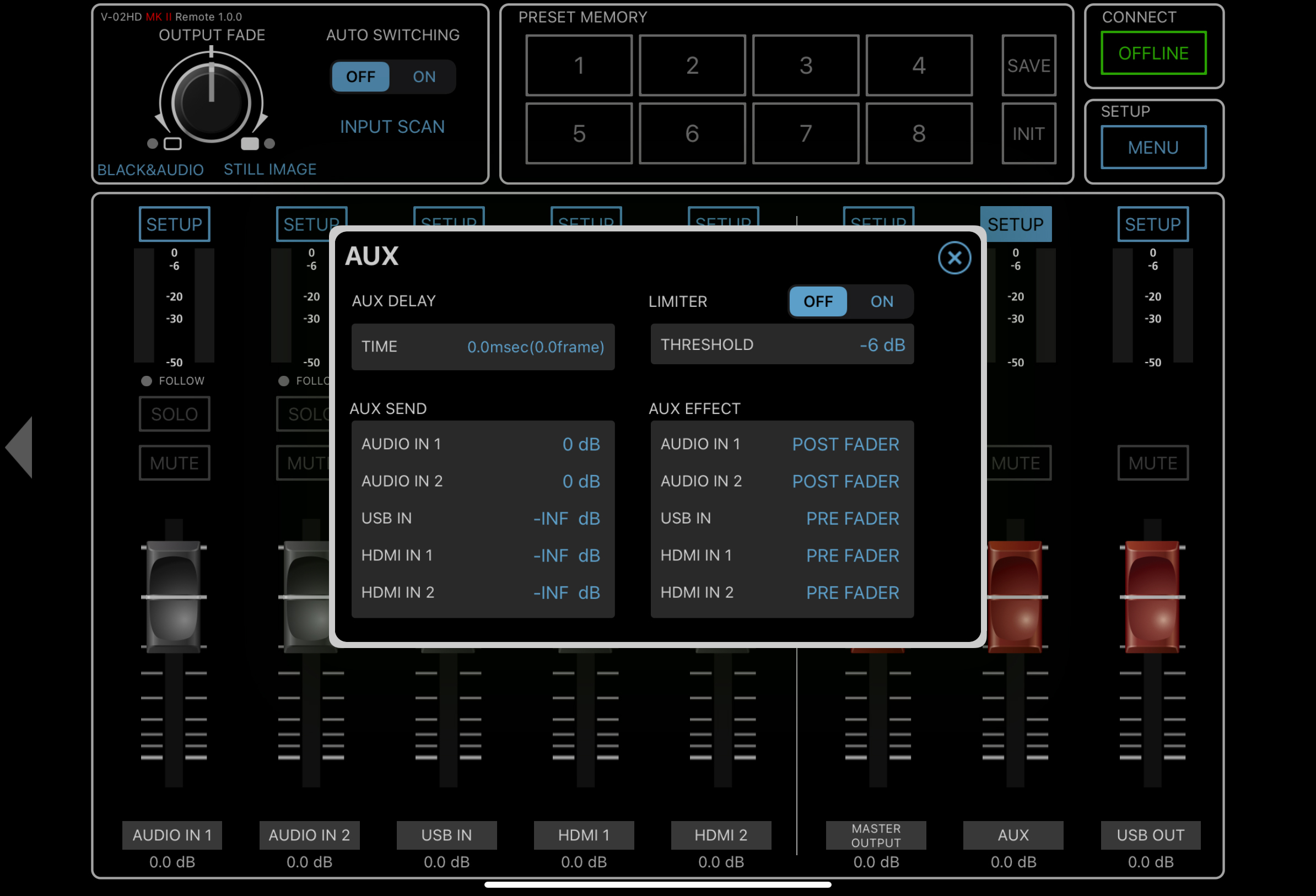This screenshot has width=1316, height=896.
Task: Change AUDIO IN 1 POST FADER setting
Action: click(x=845, y=444)
